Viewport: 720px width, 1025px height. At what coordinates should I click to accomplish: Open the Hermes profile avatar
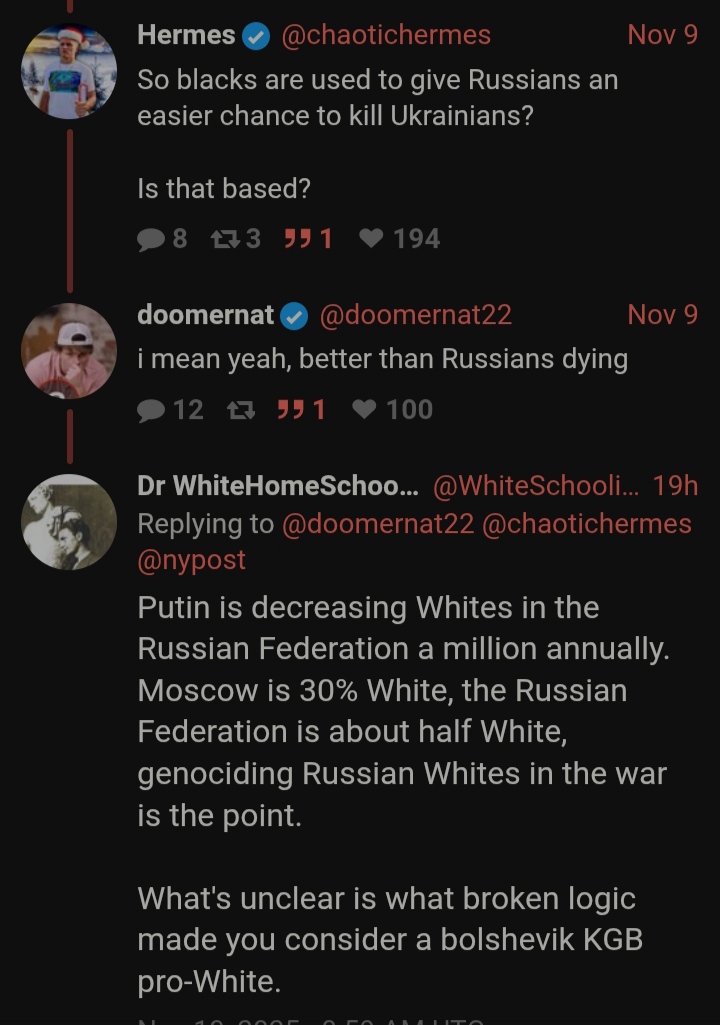[69, 71]
